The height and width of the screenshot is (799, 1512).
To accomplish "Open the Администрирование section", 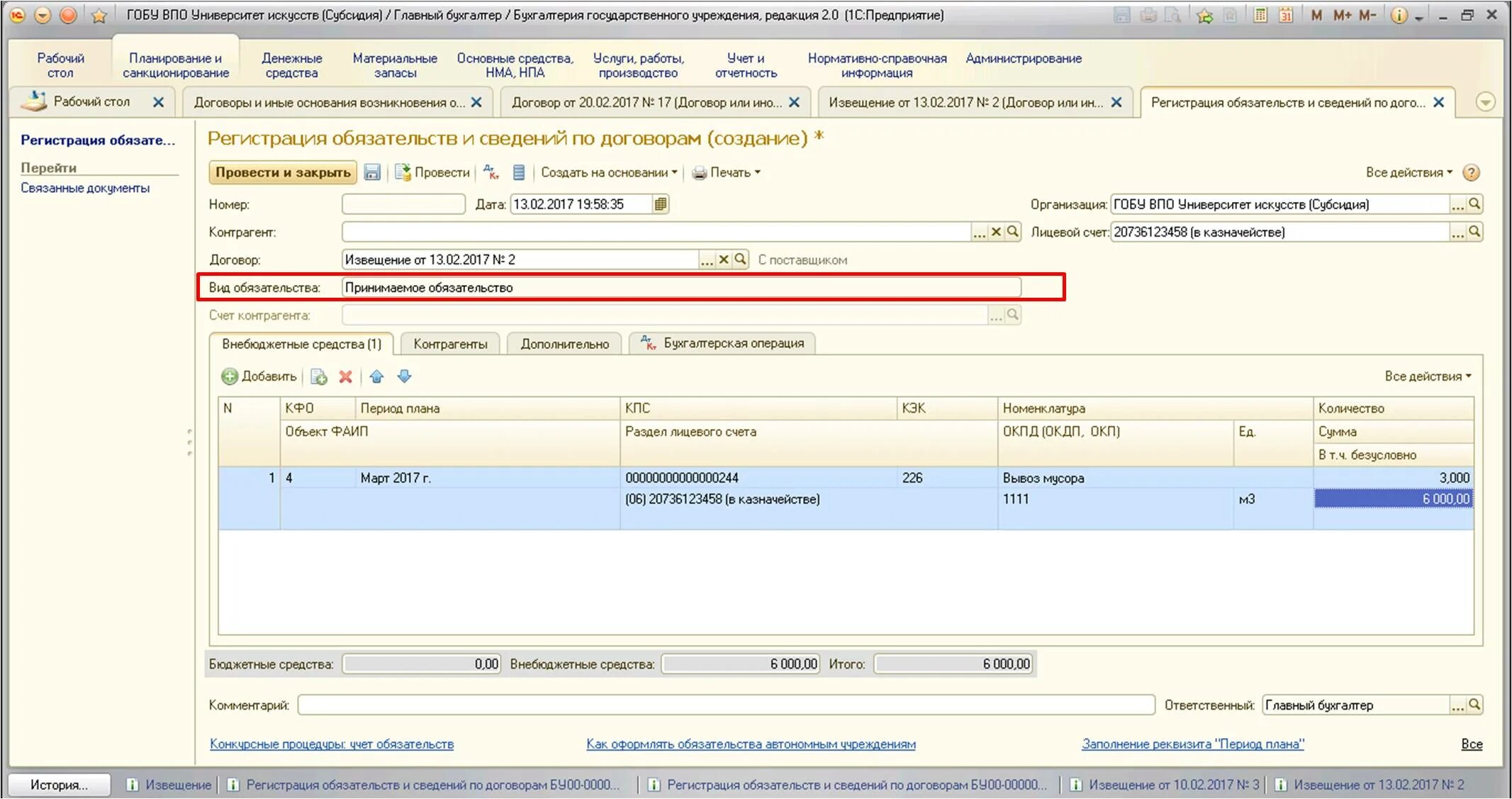I will click(x=1024, y=58).
